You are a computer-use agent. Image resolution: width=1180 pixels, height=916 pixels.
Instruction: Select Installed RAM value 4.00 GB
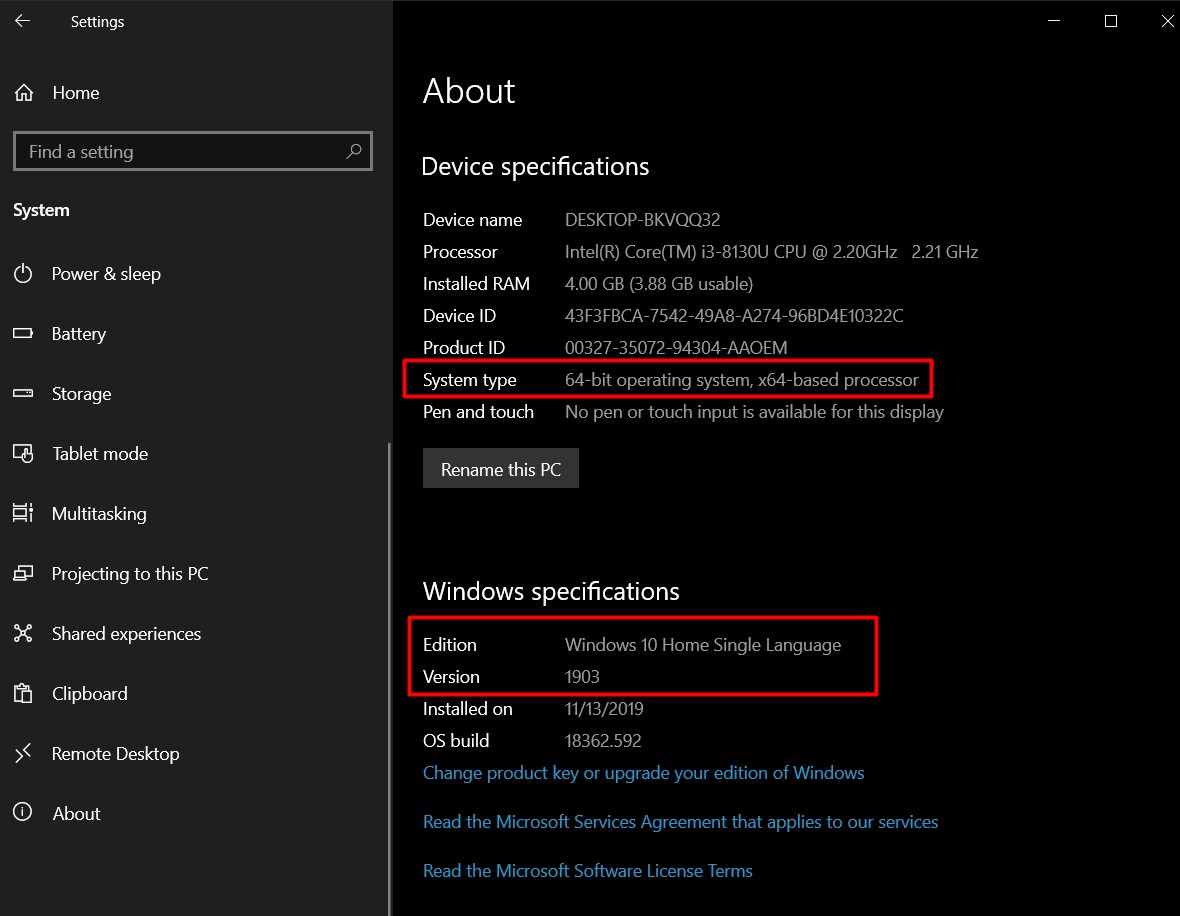point(658,284)
